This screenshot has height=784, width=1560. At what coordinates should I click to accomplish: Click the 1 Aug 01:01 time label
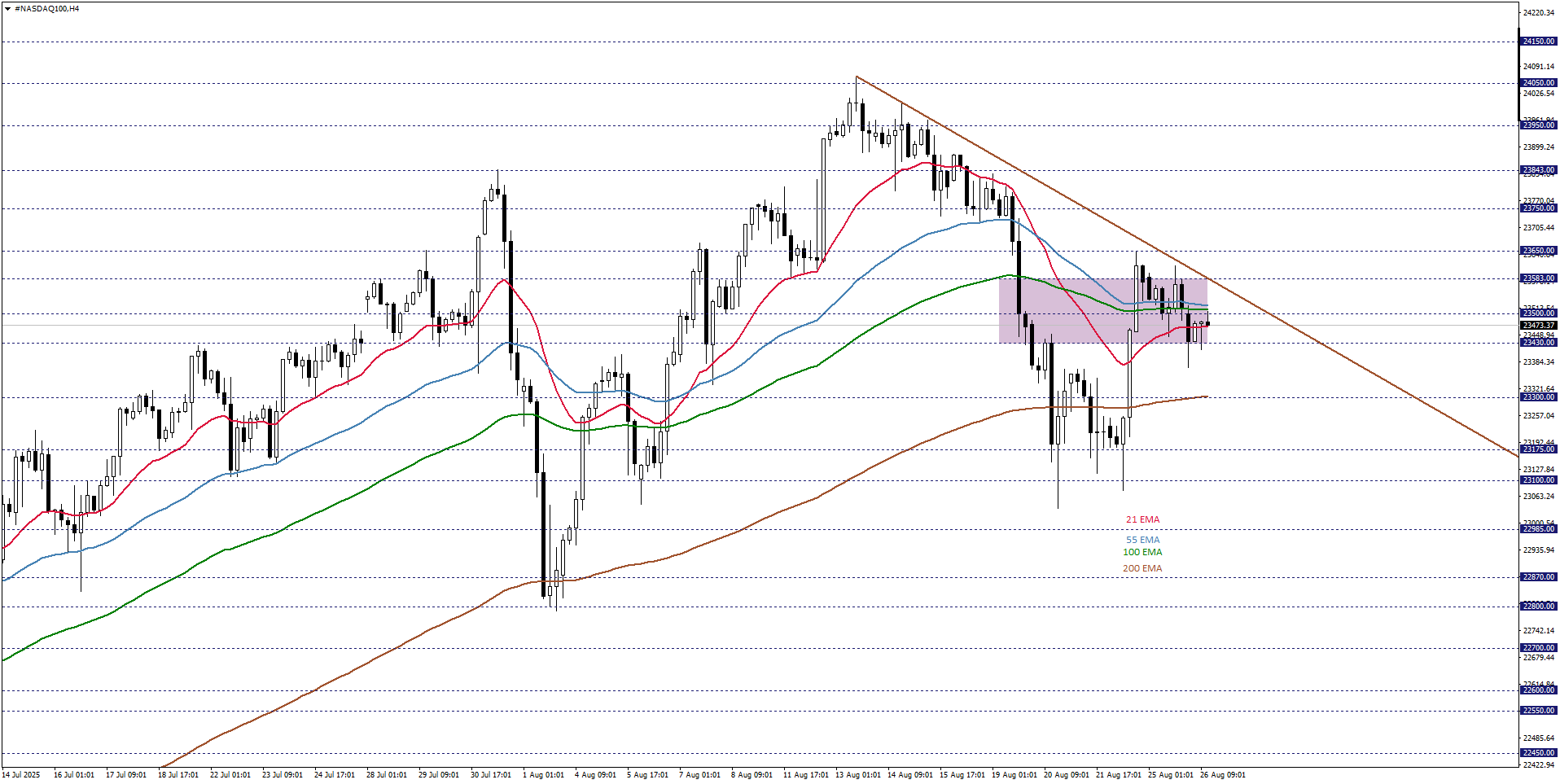click(543, 775)
